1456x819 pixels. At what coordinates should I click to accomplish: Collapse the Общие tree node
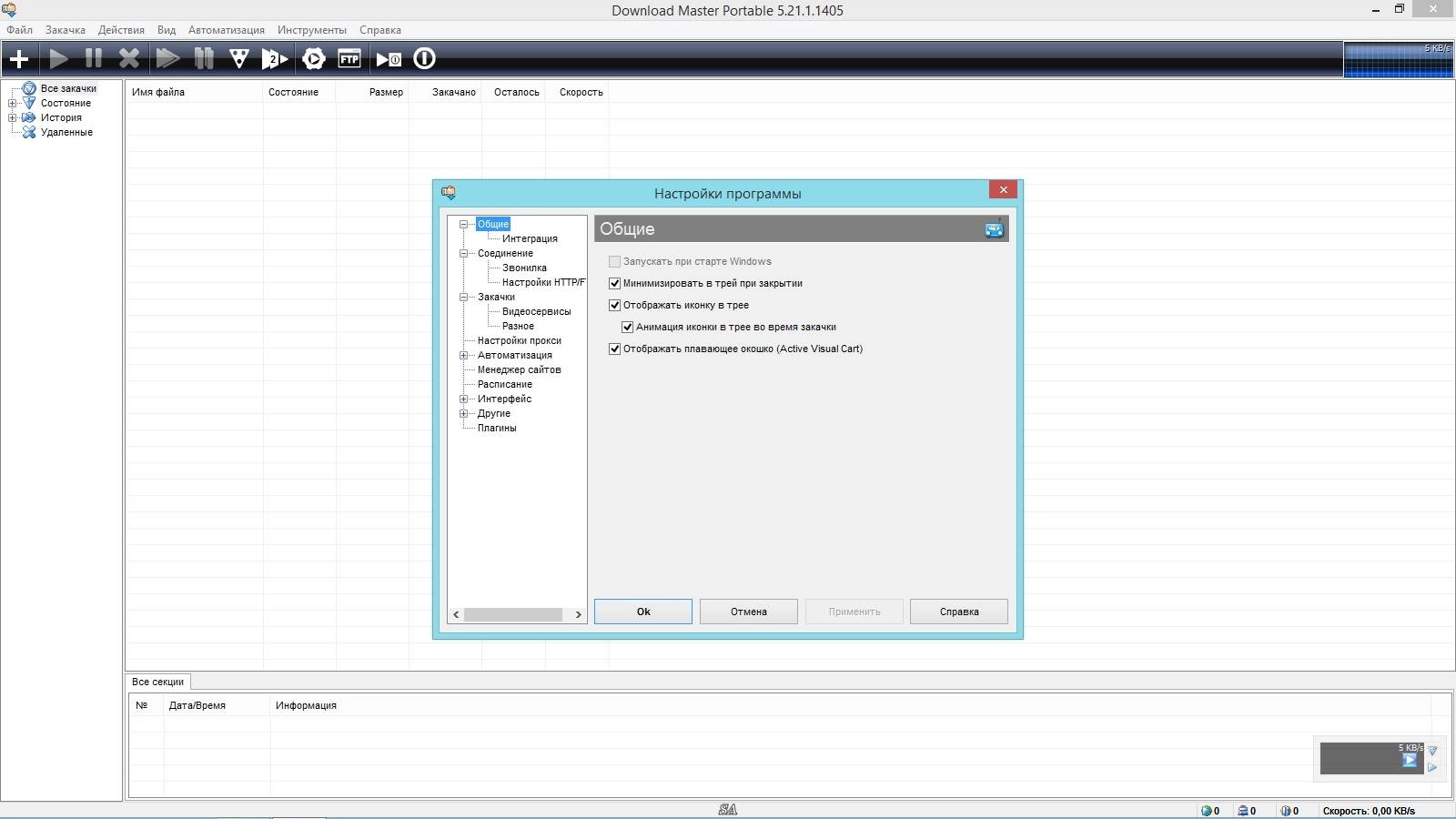pos(463,224)
